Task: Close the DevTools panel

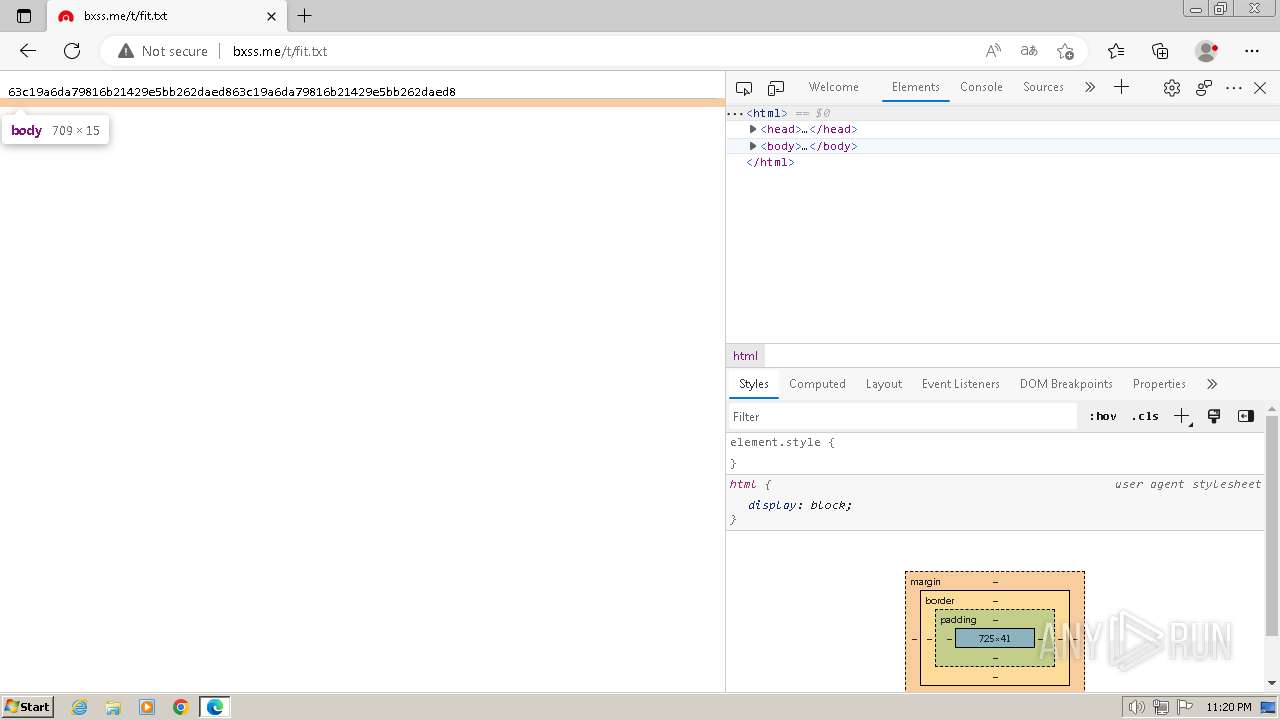Action: coord(1260,88)
